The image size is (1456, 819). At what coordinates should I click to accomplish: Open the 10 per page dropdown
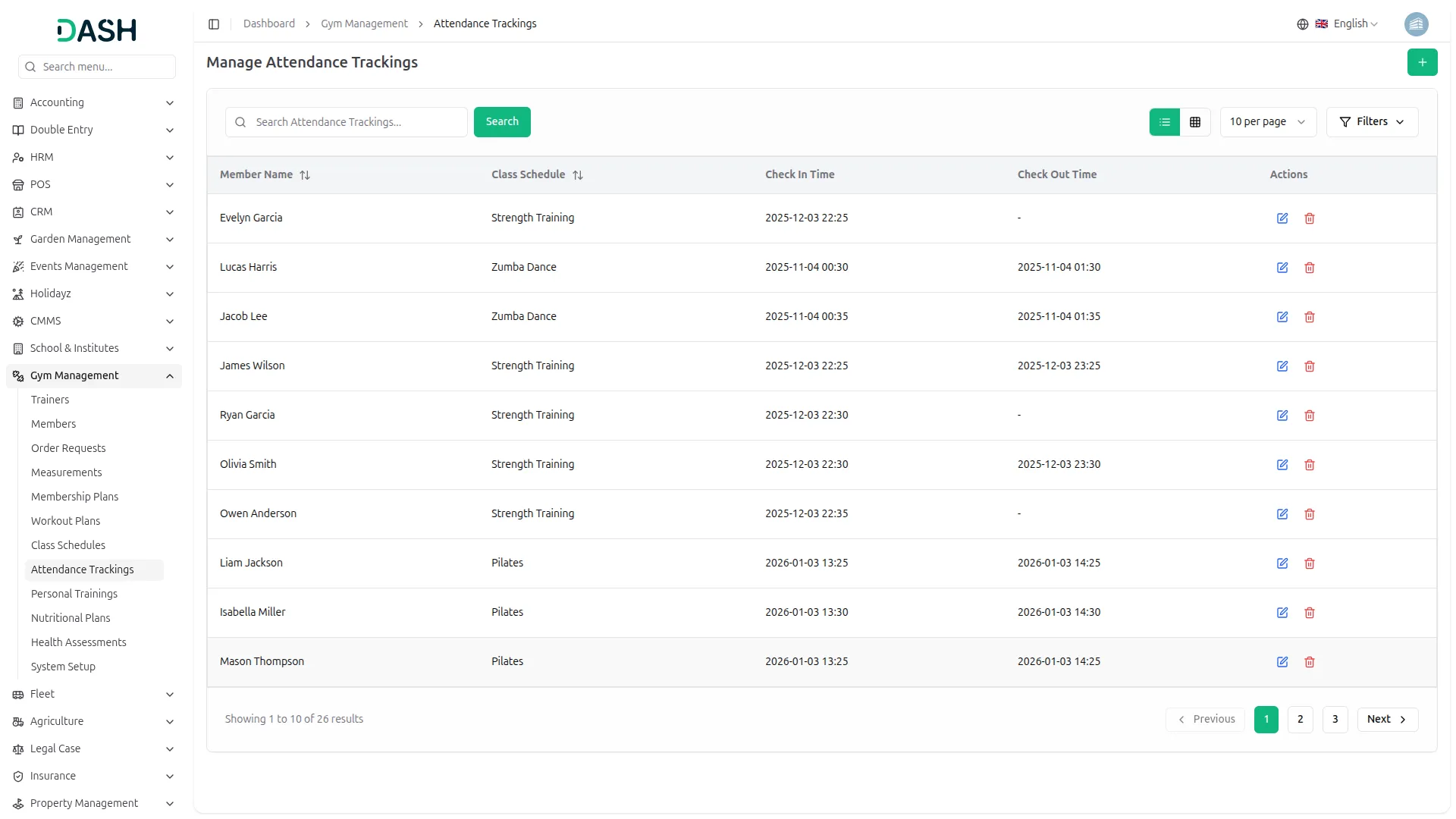pyautogui.click(x=1268, y=122)
